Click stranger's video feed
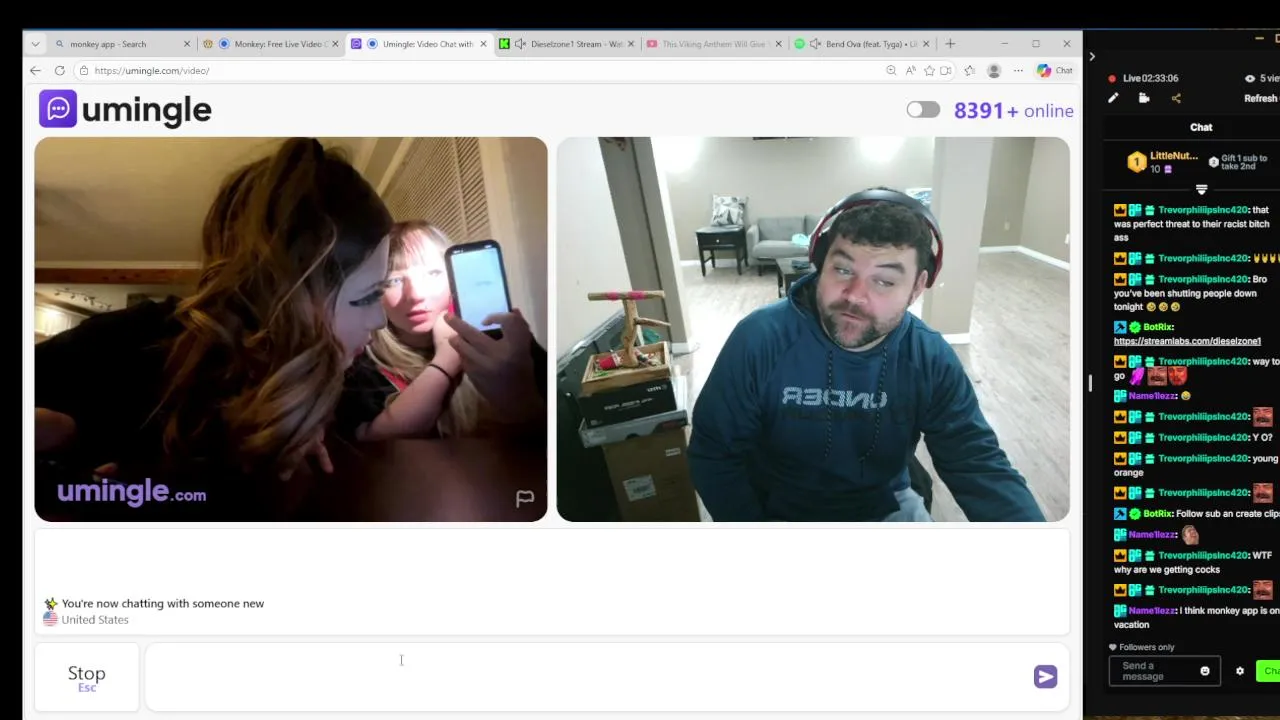The height and width of the screenshot is (720, 1280). click(x=291, y=329)
